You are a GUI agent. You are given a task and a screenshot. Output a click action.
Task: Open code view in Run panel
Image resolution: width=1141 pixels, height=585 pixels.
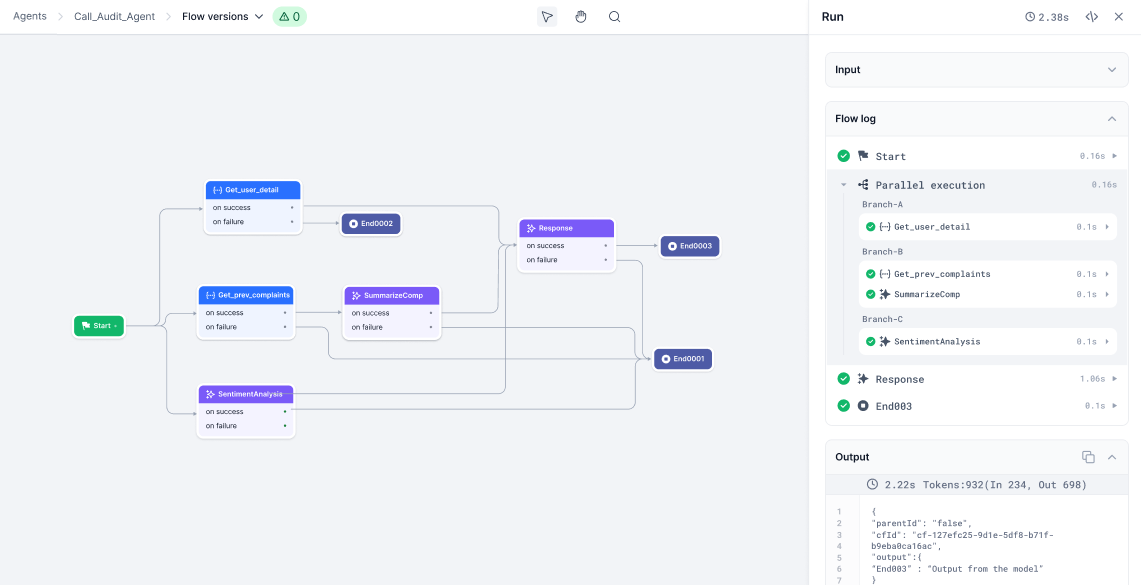coord(1092,17)
